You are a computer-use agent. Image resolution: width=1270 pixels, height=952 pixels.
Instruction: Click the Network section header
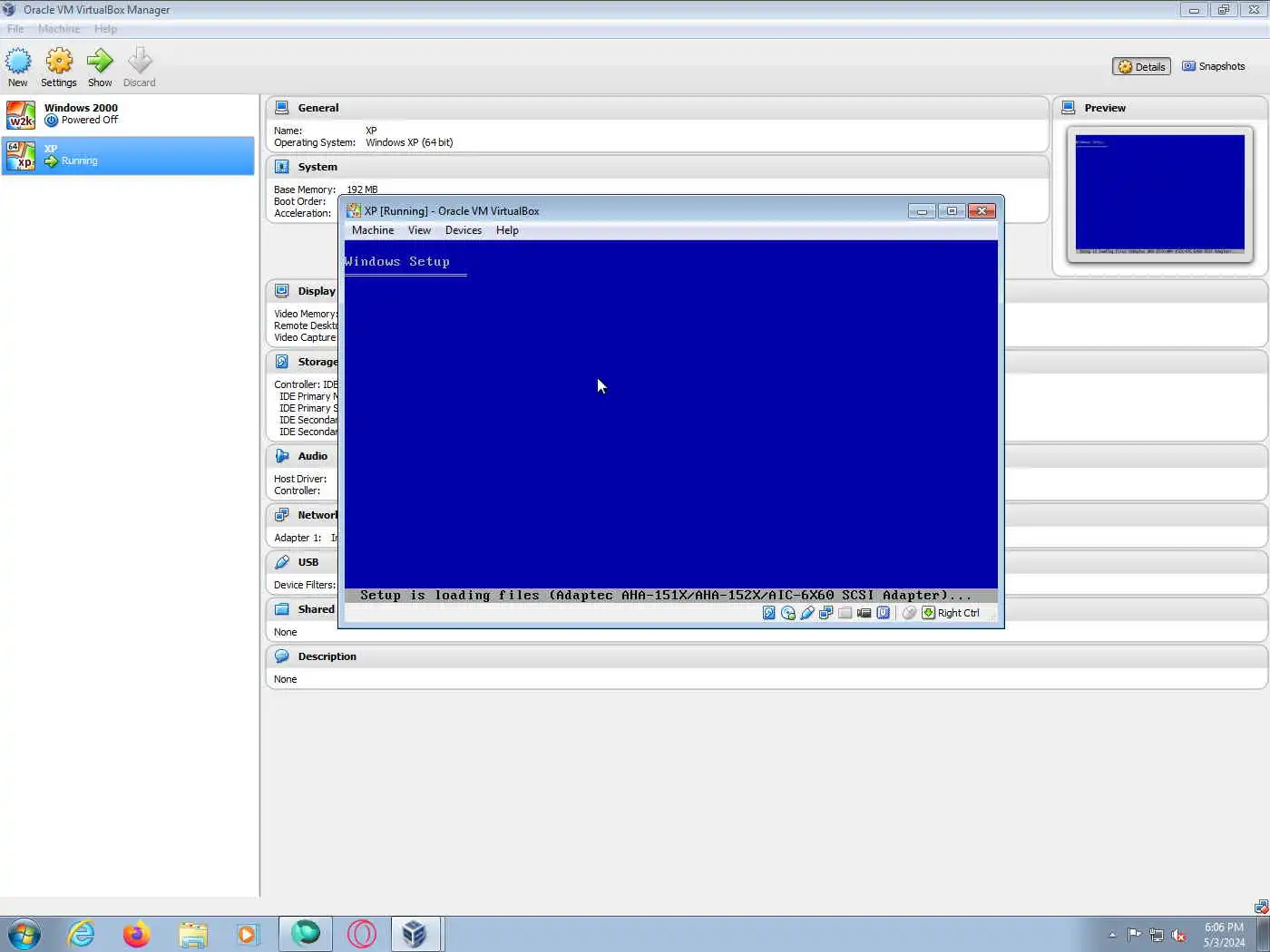click(x=305, y=515)
